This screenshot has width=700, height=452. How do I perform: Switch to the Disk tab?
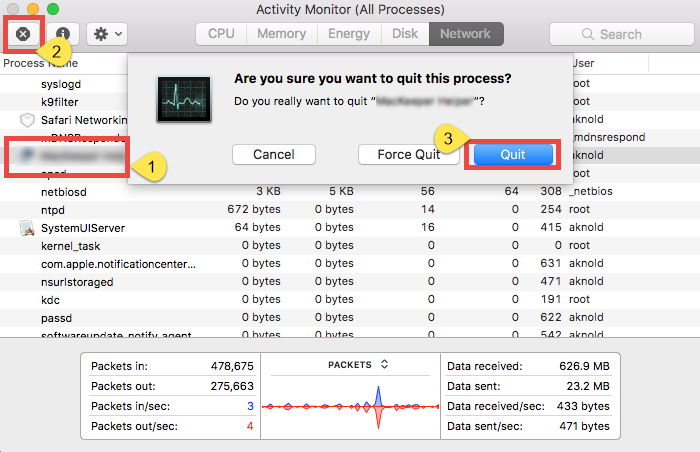tap(405, 34)
